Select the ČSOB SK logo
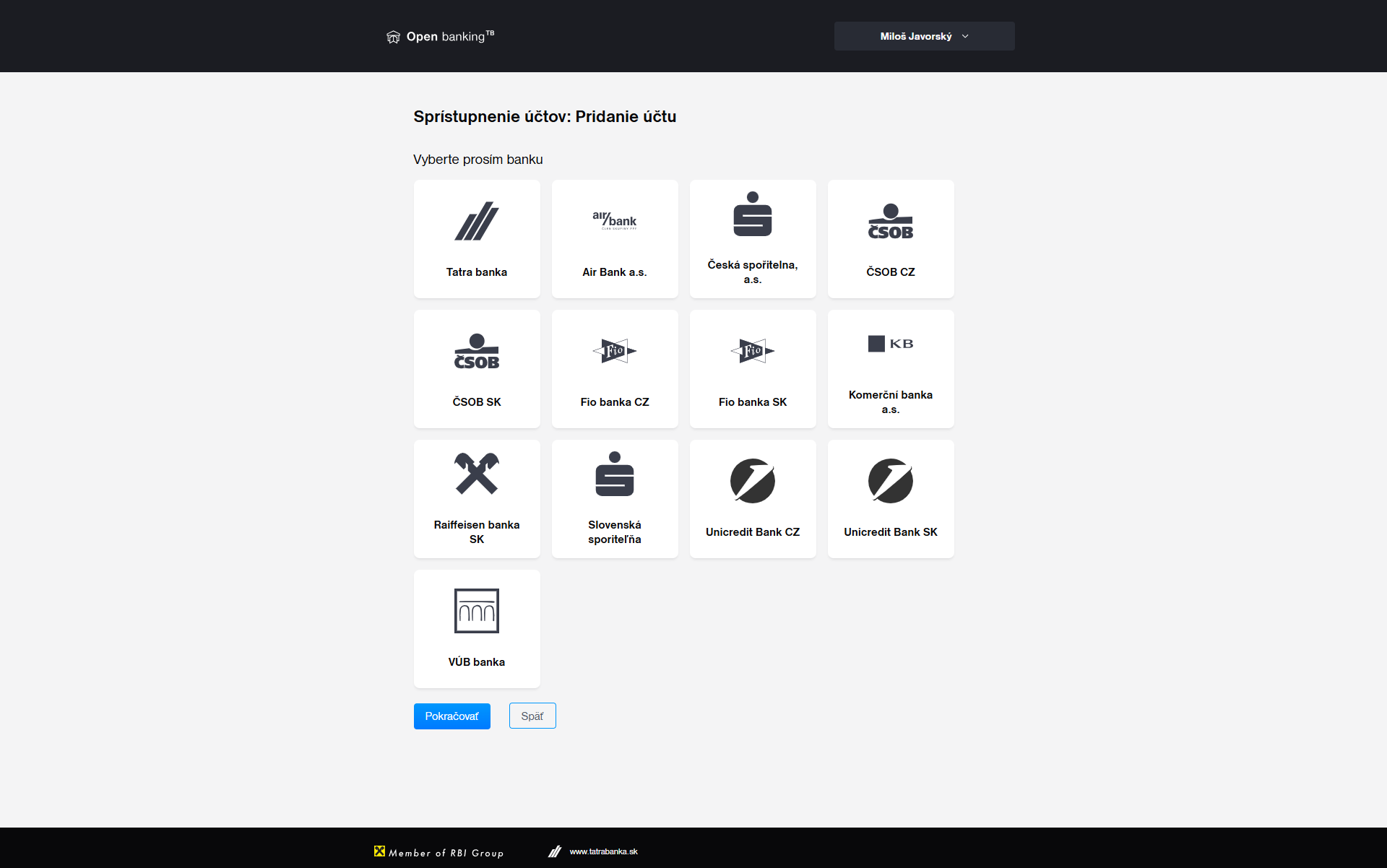Image resolution: width=1387 pixels, height=868 pixels. click(x=477, y=351)
